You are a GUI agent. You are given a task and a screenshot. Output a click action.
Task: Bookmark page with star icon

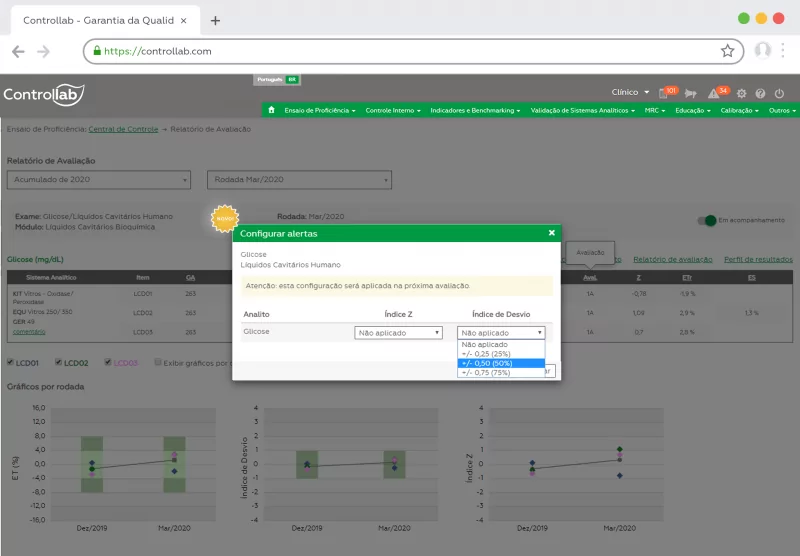click(727, 51)
